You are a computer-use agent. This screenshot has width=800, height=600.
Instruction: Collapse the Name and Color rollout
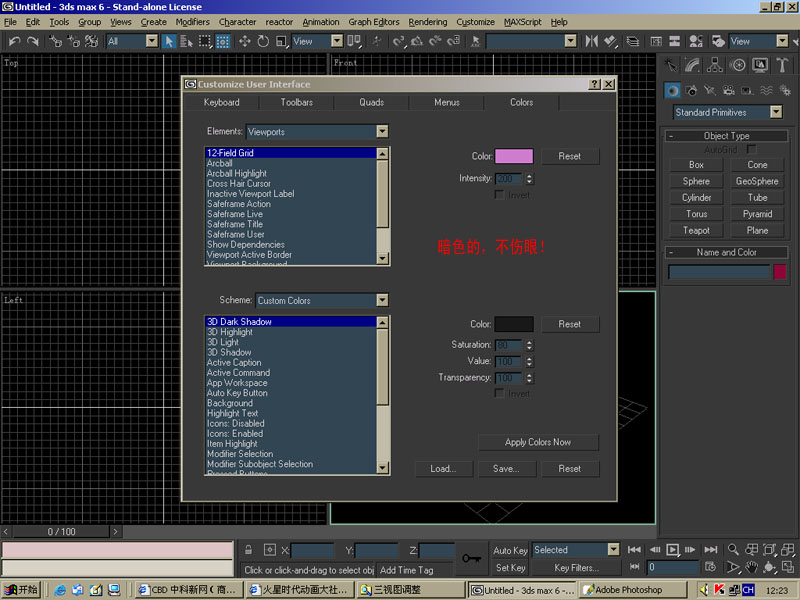727,252
